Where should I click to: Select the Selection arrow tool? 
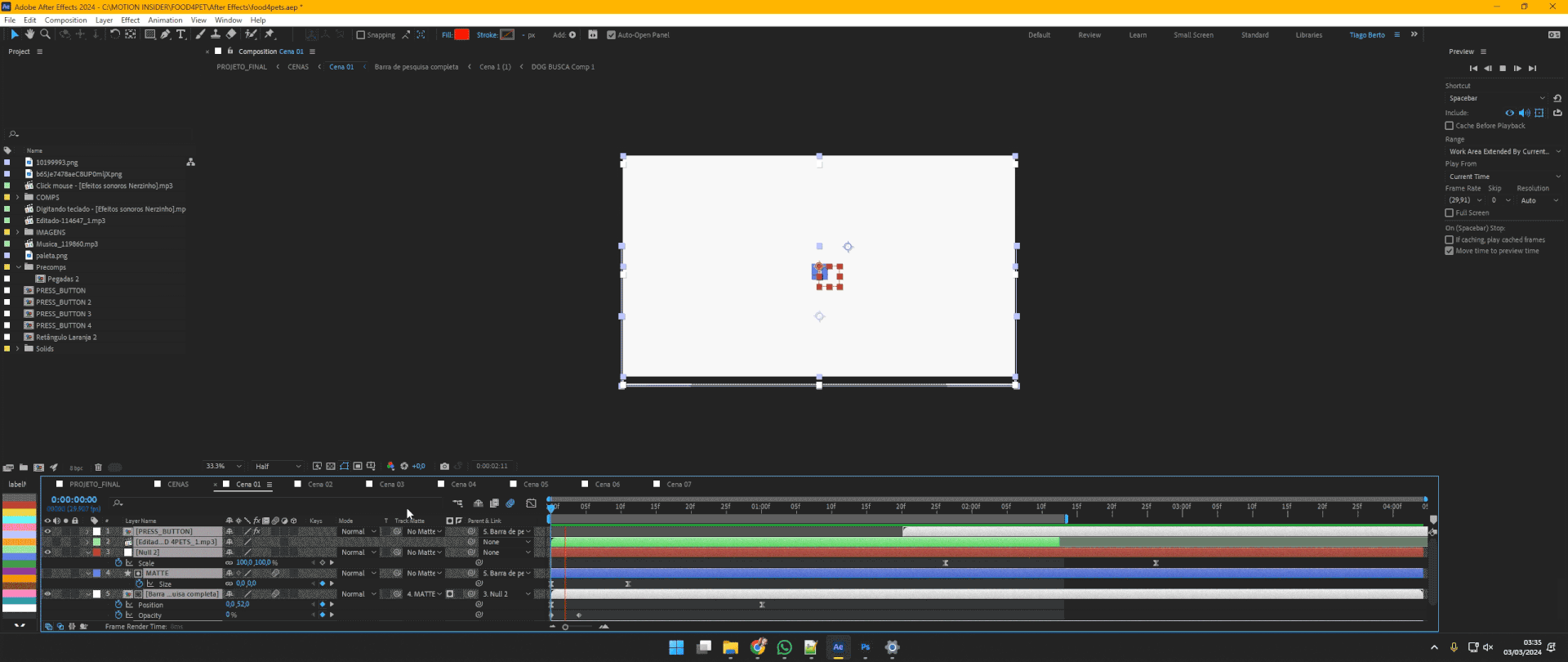[14, 34]
